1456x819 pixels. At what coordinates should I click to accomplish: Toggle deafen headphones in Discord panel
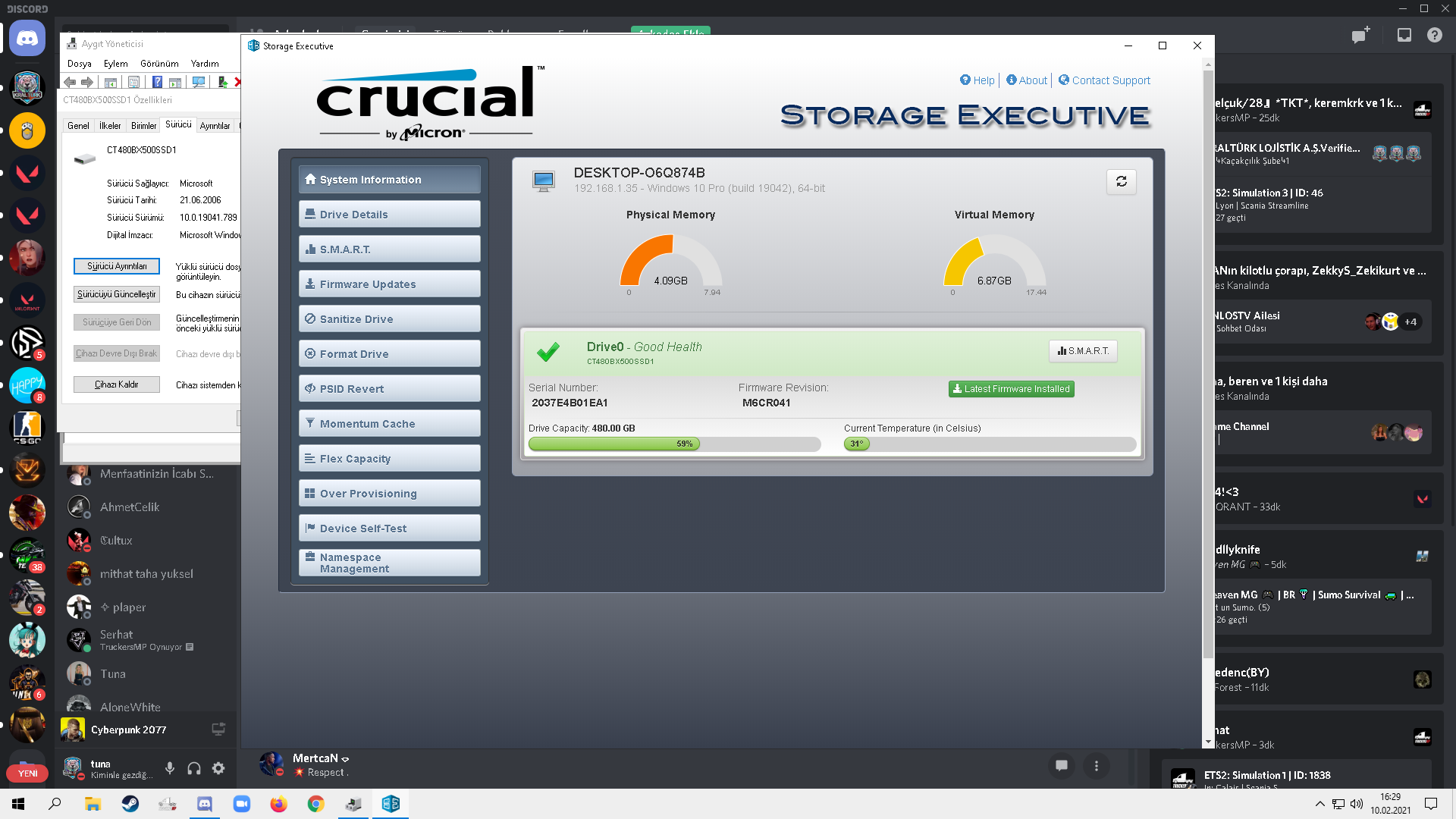click(x=194, y=768)
